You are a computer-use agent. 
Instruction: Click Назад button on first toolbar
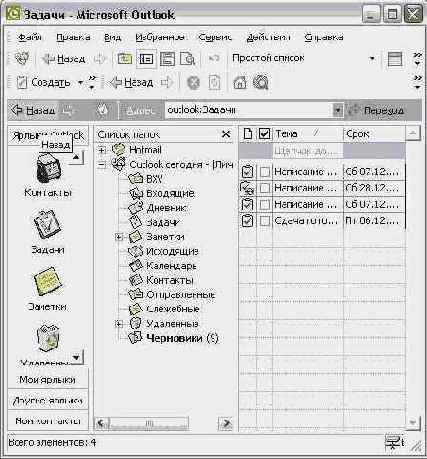click(63, 59)
